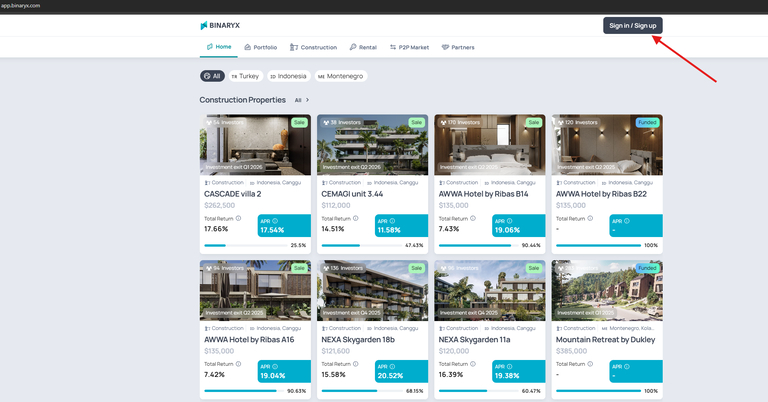Go to the Construction tab

[x=313, y=47]
